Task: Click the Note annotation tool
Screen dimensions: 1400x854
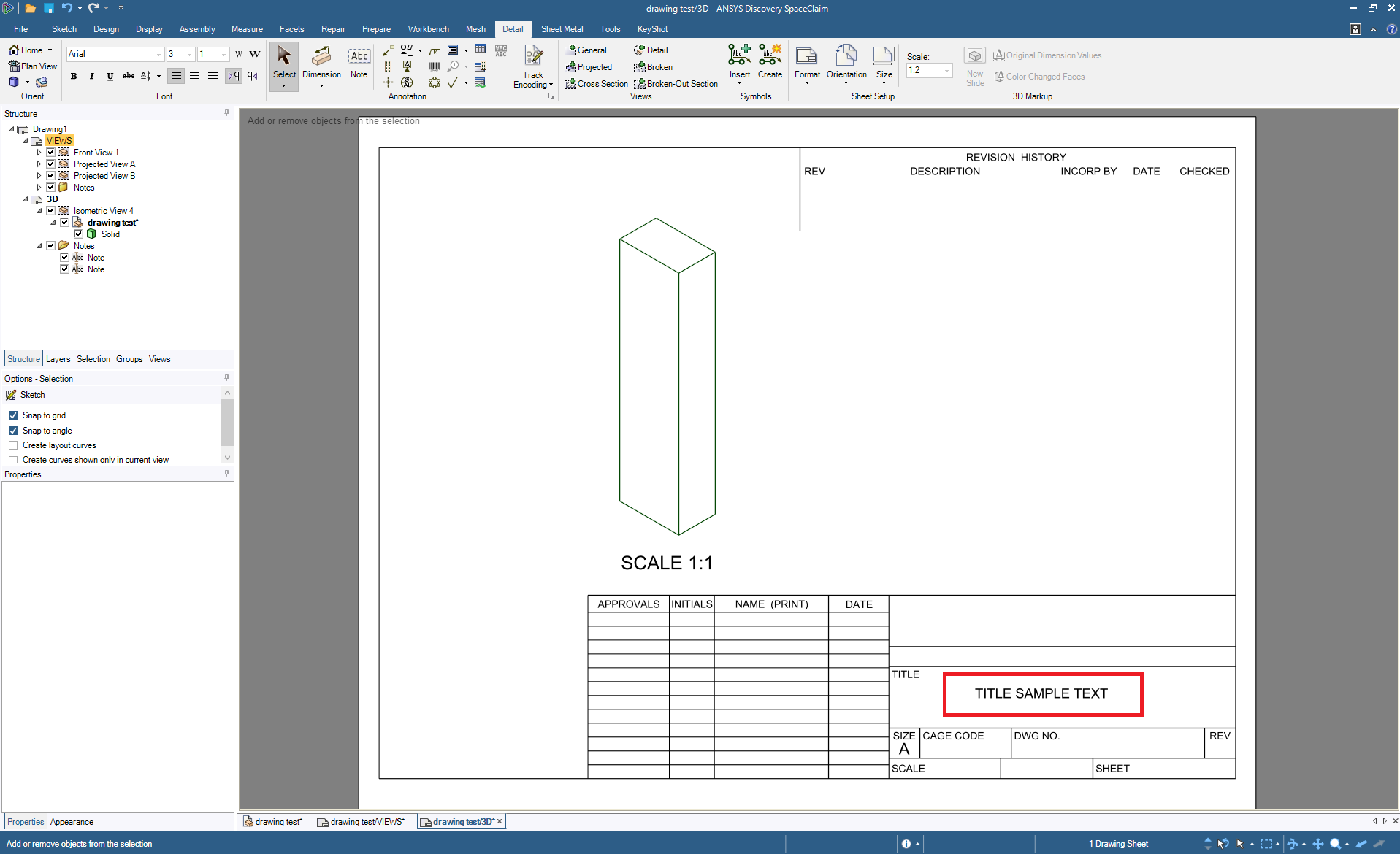Action: tap(359, 63)
